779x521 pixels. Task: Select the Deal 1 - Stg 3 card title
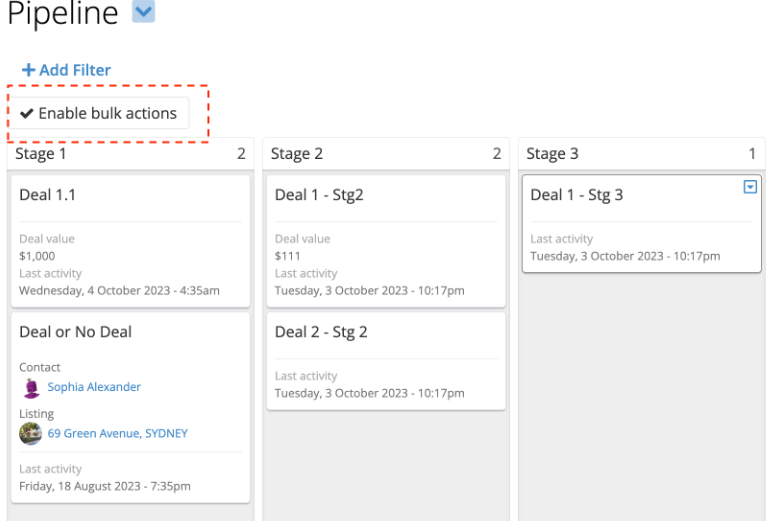point(577,195)
